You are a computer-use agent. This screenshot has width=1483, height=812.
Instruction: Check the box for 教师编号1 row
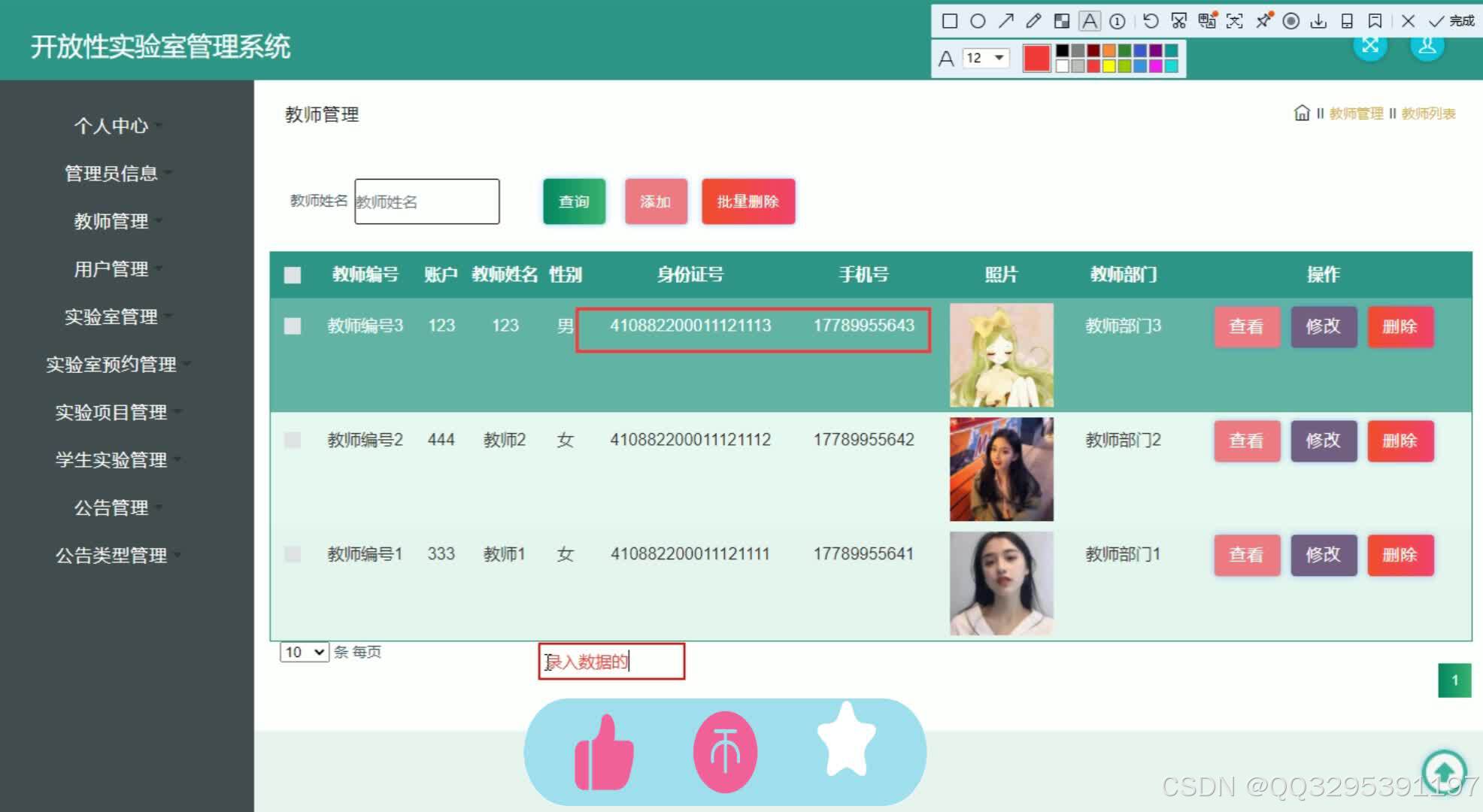293,554
